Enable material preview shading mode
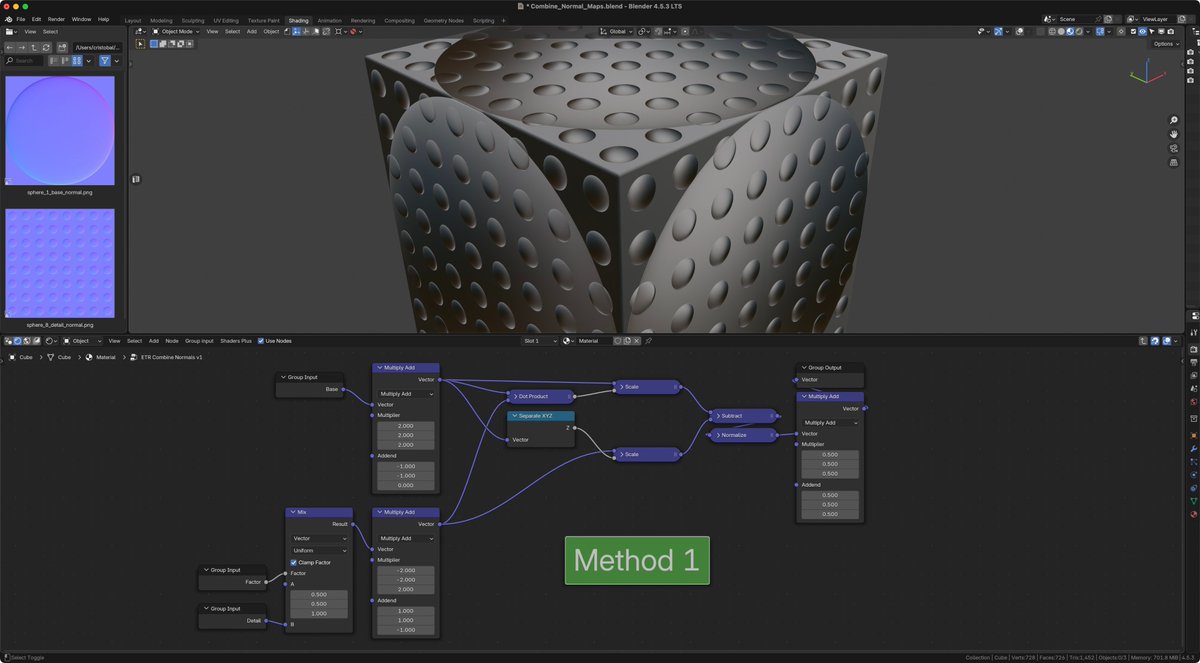The height and width of the screenshot is (663, 1200). coord(1070,31)
